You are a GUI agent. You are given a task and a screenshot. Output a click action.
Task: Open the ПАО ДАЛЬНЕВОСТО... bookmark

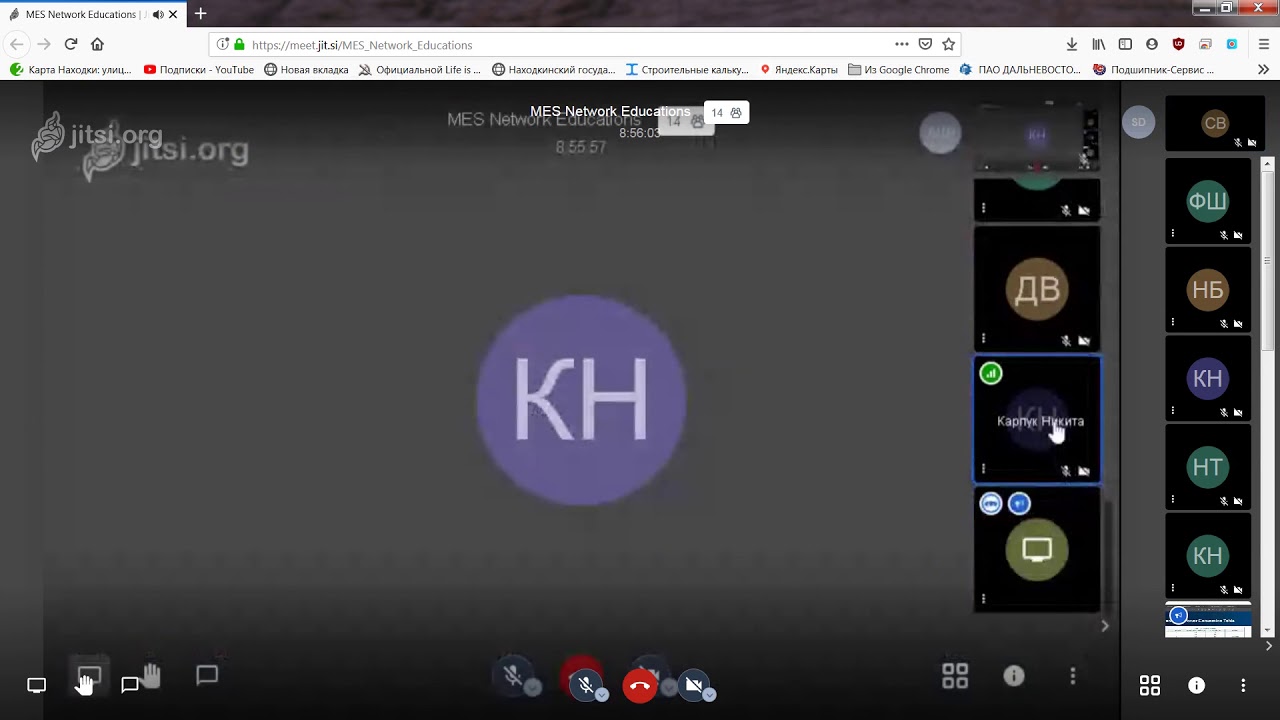(1020, 70)
